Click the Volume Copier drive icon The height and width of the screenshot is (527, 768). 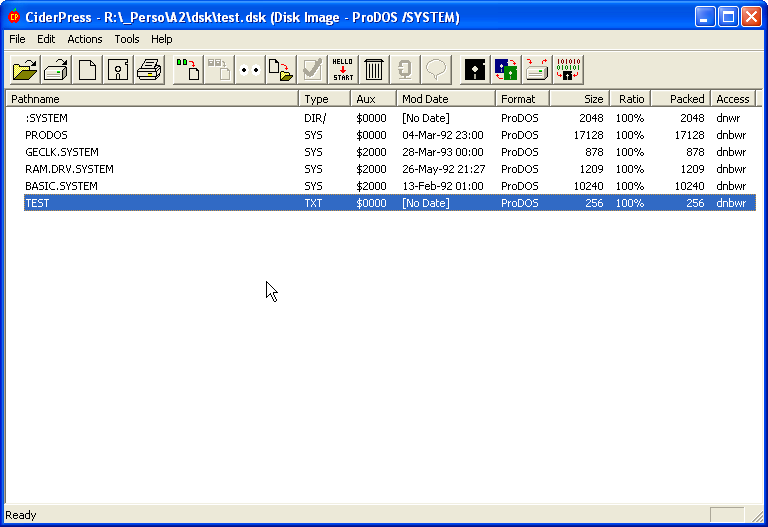(537, 70)
